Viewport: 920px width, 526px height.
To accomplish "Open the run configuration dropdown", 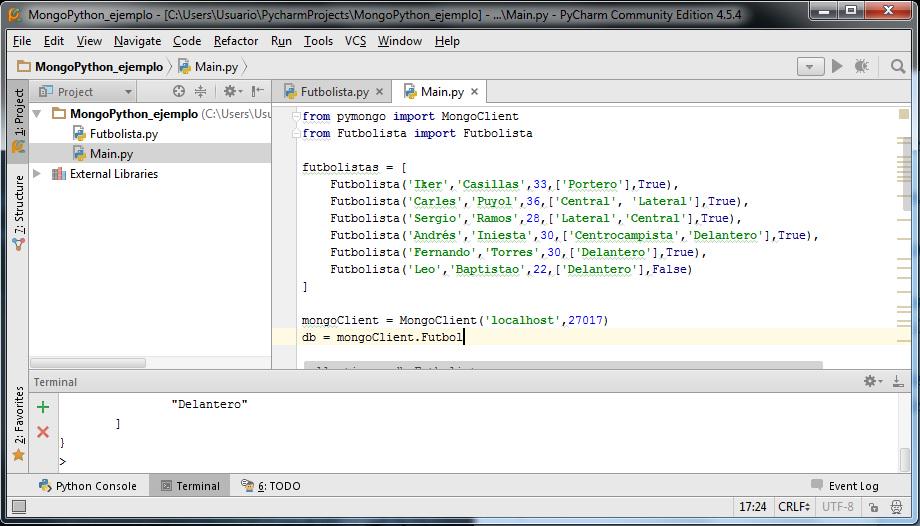I will tap(810, 66).
